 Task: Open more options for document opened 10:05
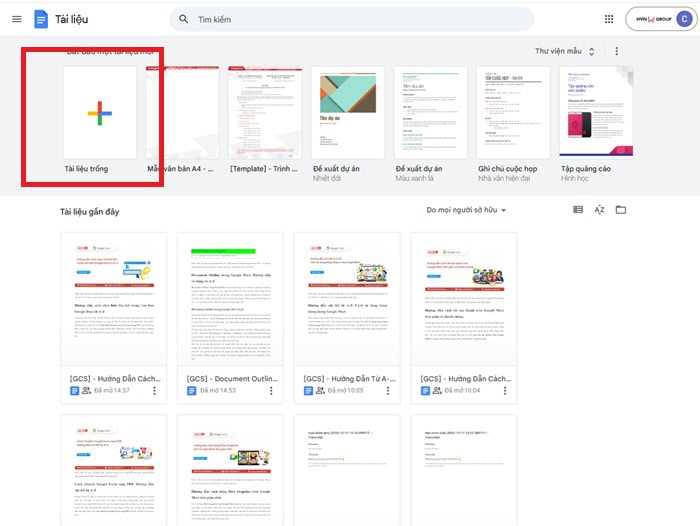click(388, 391)
